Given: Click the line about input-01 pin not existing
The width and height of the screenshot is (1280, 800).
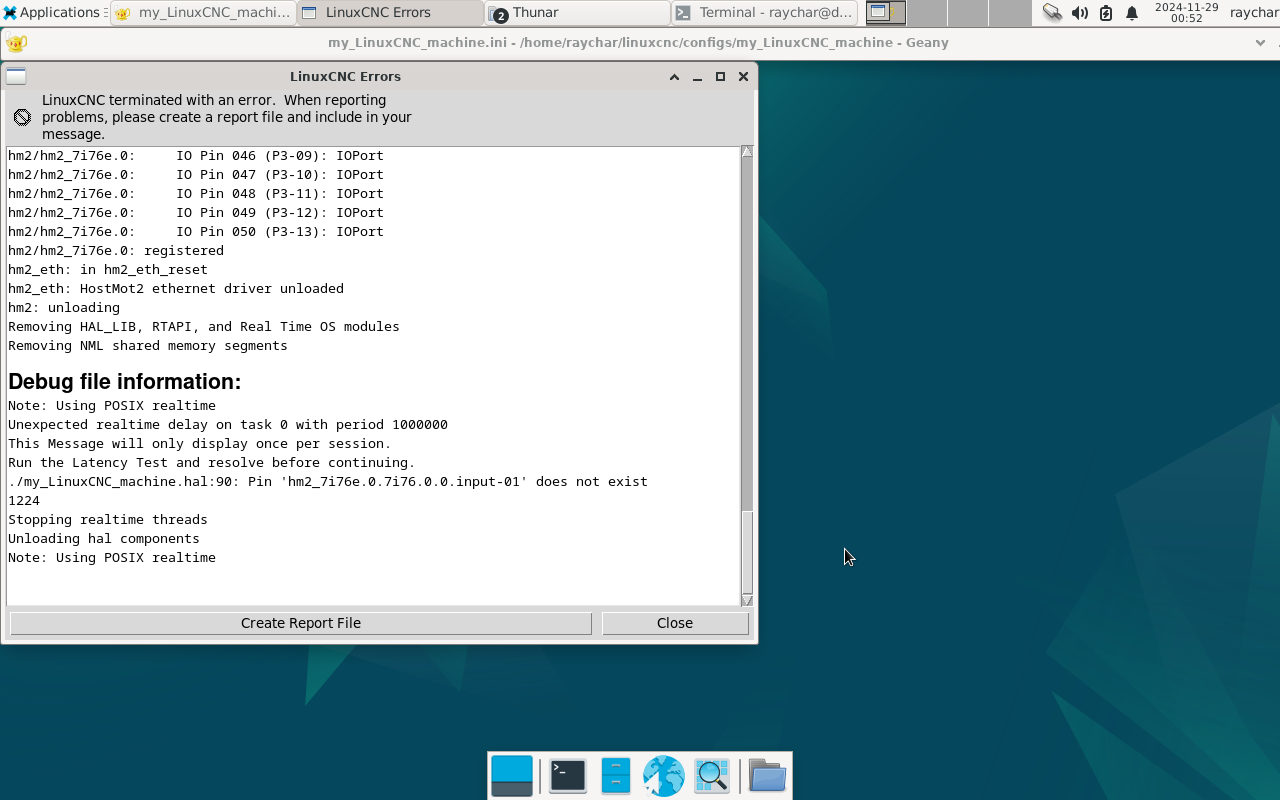Looking at the screenshot, I should [328, 482].
